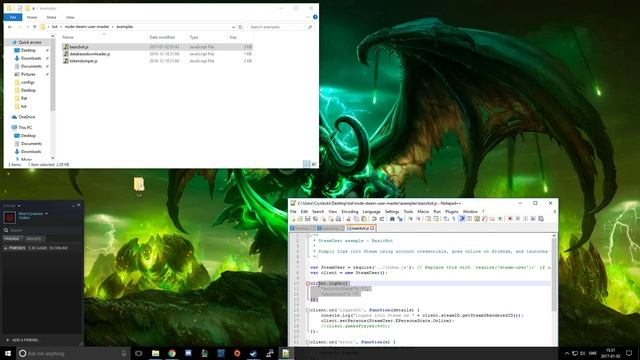Click the Undo arrow in Notepad++ toolbar

(373, 219)
